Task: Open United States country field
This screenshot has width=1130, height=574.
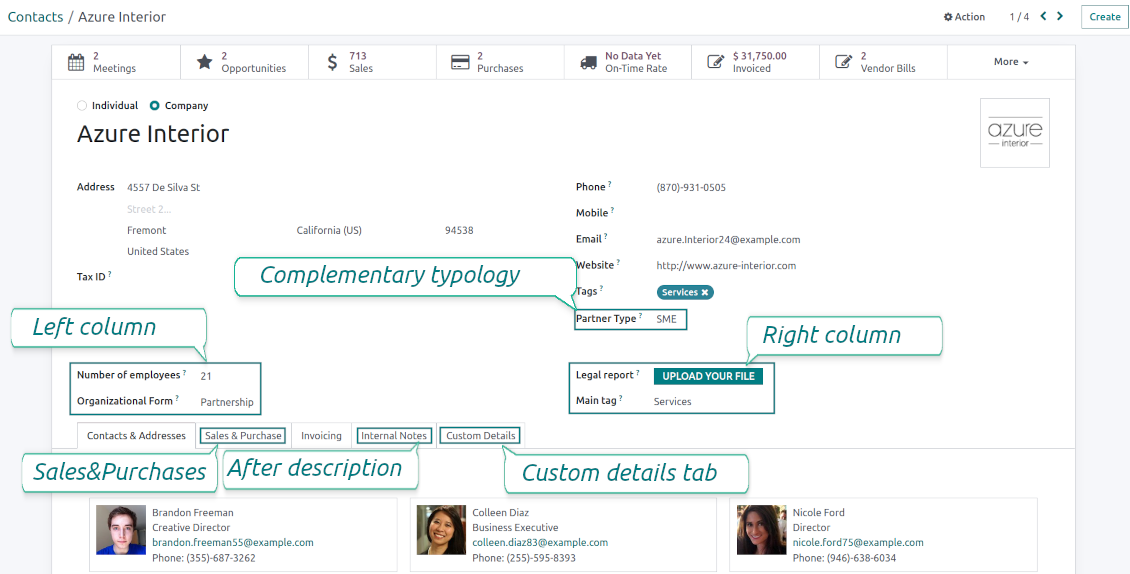Action: (158, 252)
